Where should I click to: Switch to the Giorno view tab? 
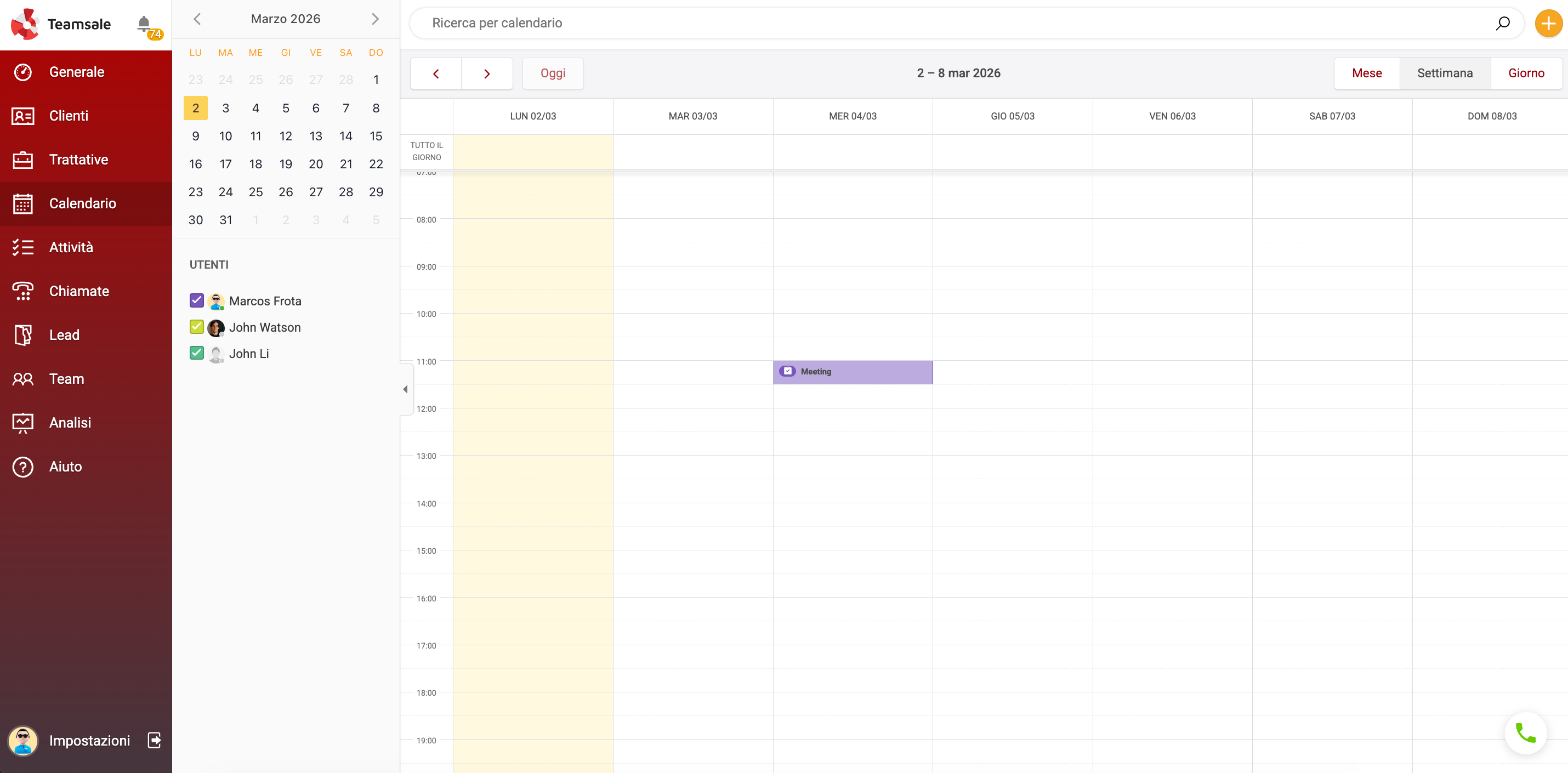1526,73
